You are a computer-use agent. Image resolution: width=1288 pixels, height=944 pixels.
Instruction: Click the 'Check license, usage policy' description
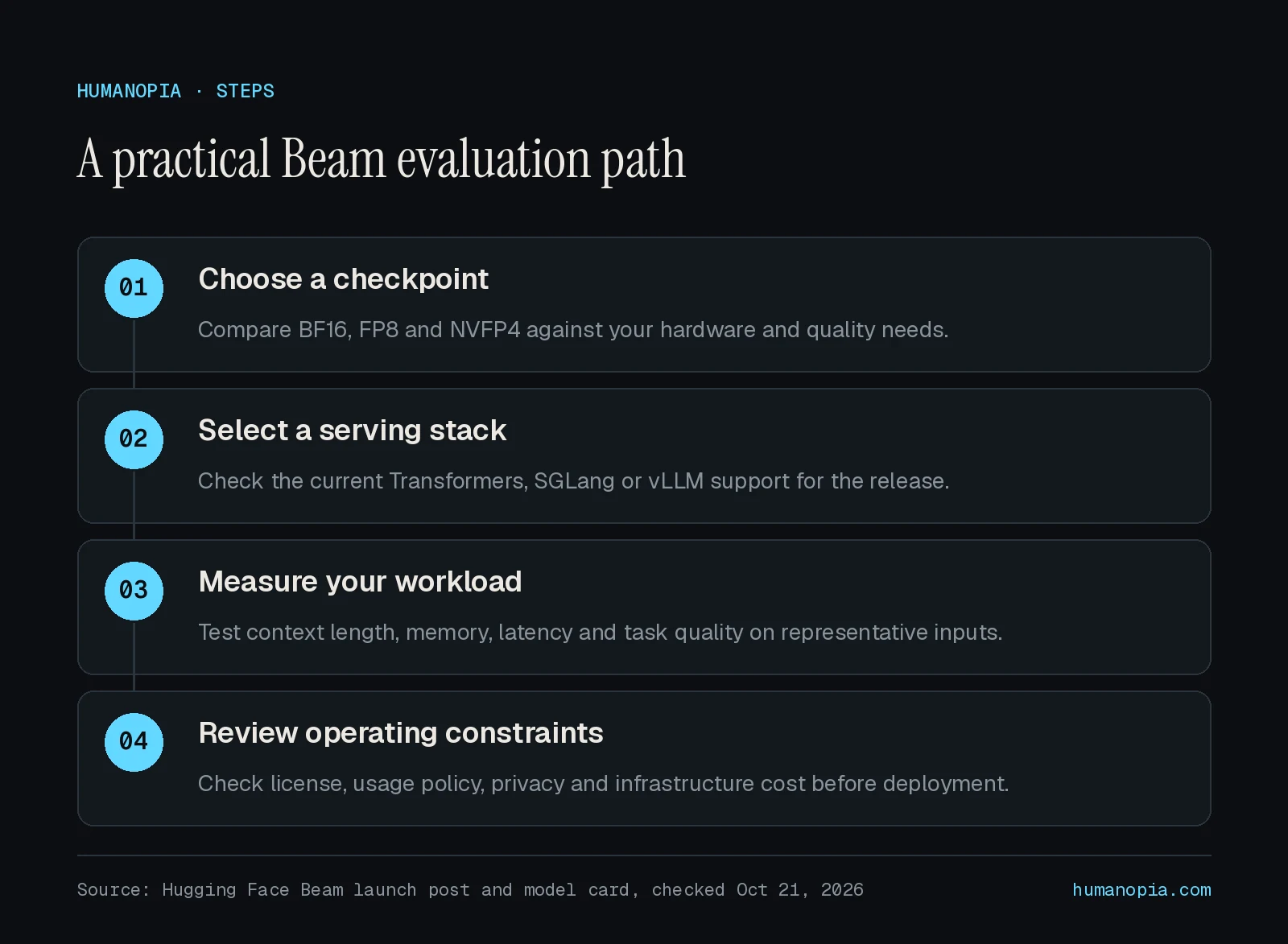[x=603, y=784]
